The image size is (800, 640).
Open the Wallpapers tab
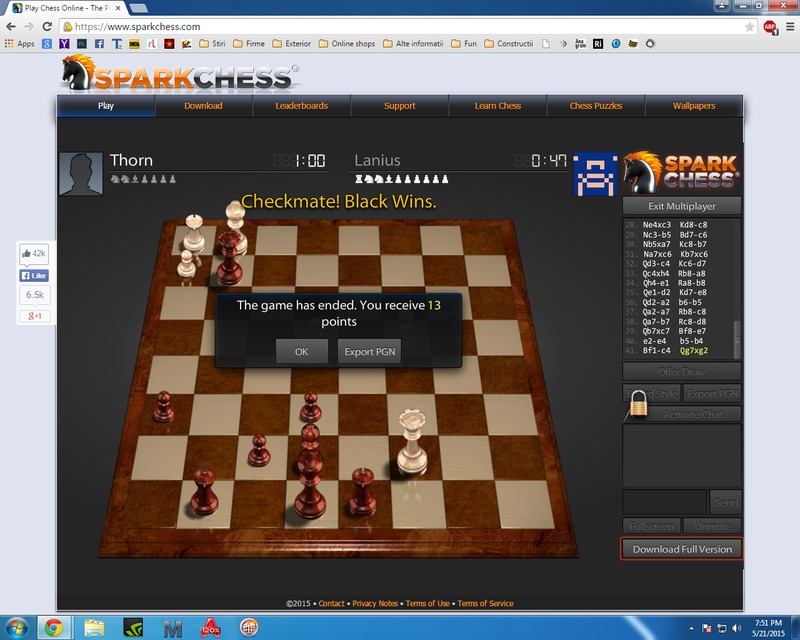(694, 106)
